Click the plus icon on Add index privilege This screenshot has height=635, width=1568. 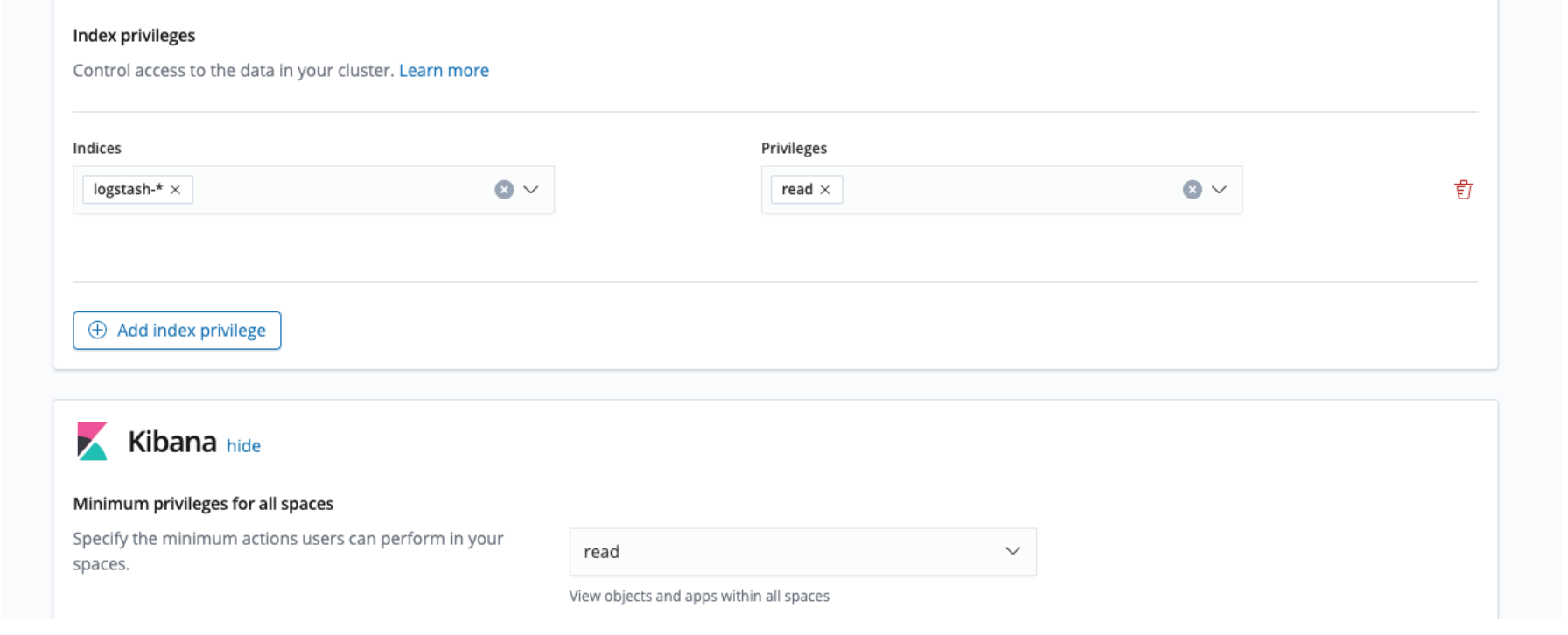(x=98, y=331)
